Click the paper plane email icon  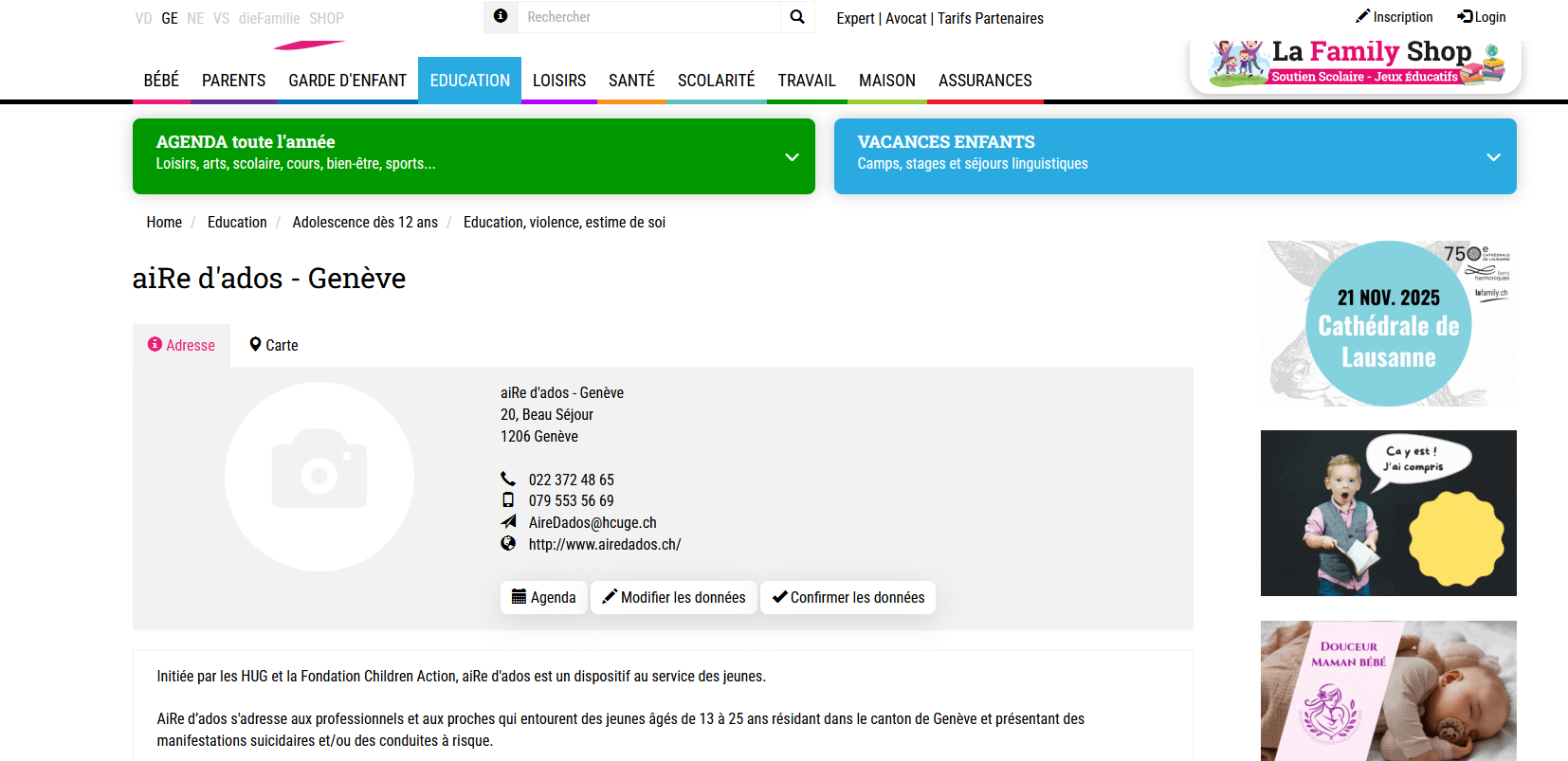(x=508, y=522)
